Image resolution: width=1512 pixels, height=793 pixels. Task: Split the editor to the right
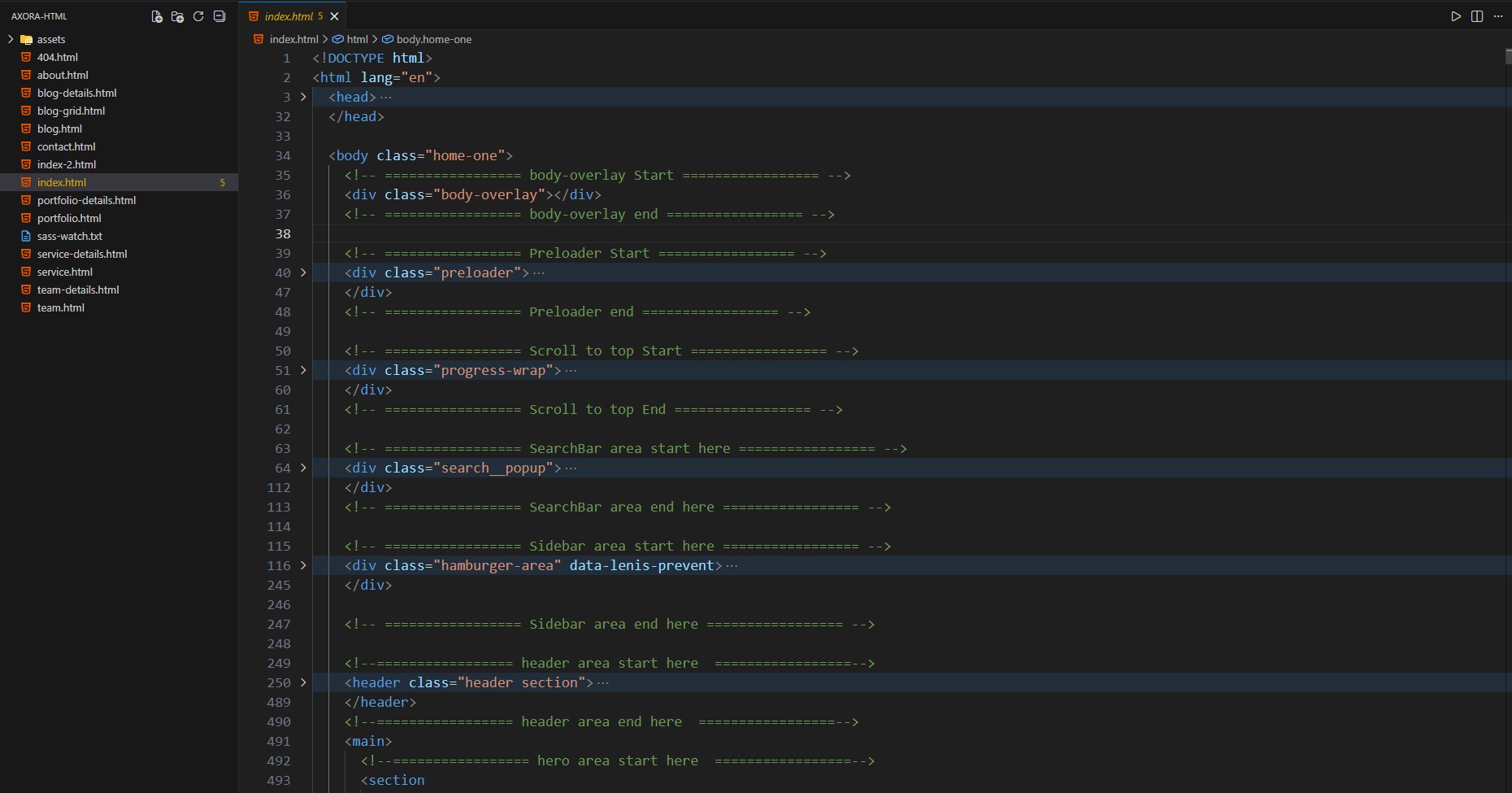1477,16
